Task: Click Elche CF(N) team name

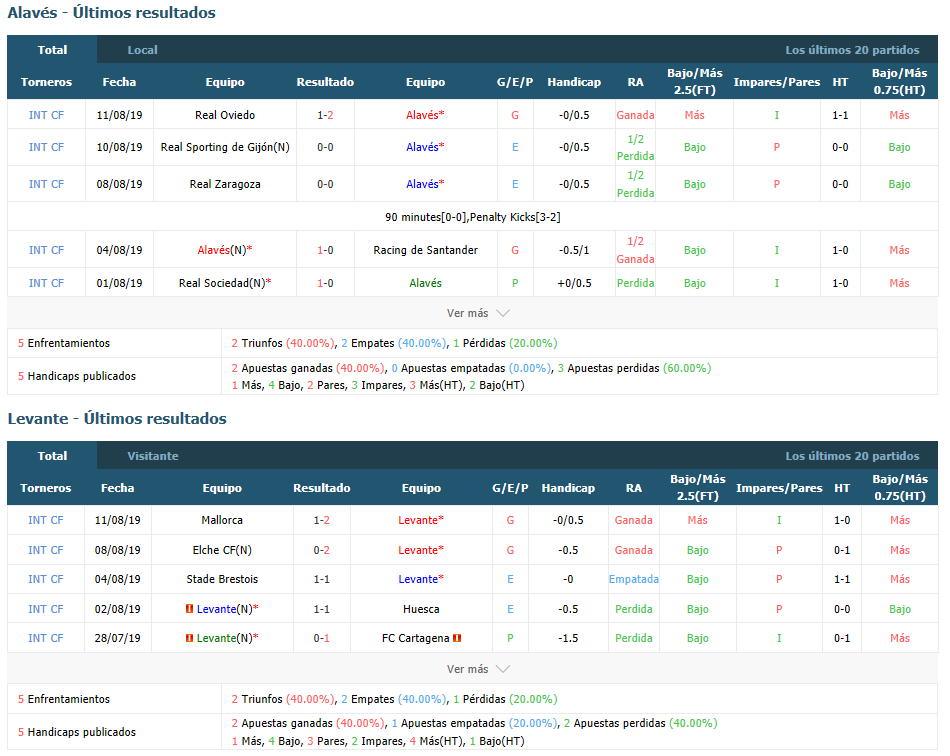Action: coord(222,550)
